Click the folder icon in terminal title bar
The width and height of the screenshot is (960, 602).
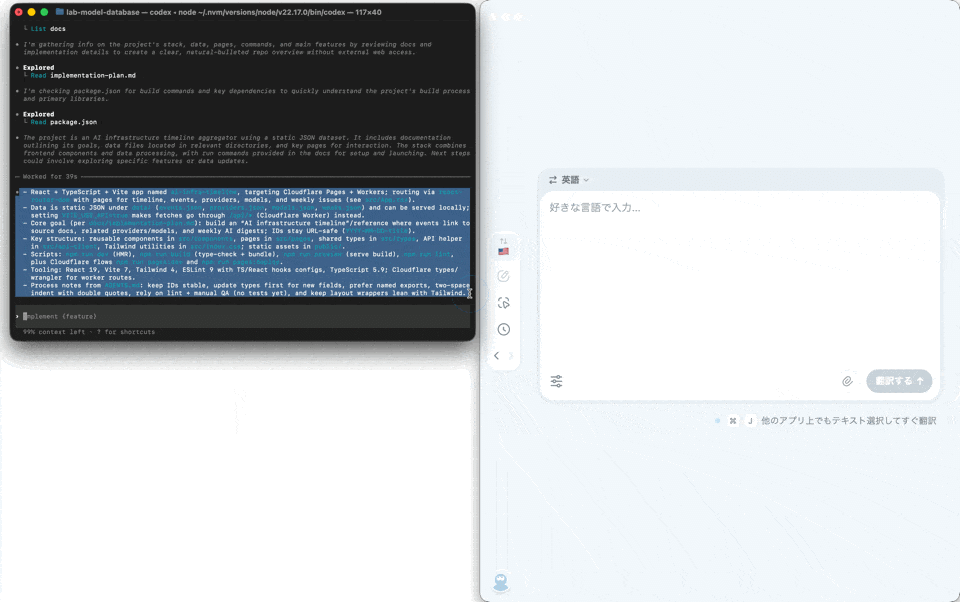click(x=60, y=11)
